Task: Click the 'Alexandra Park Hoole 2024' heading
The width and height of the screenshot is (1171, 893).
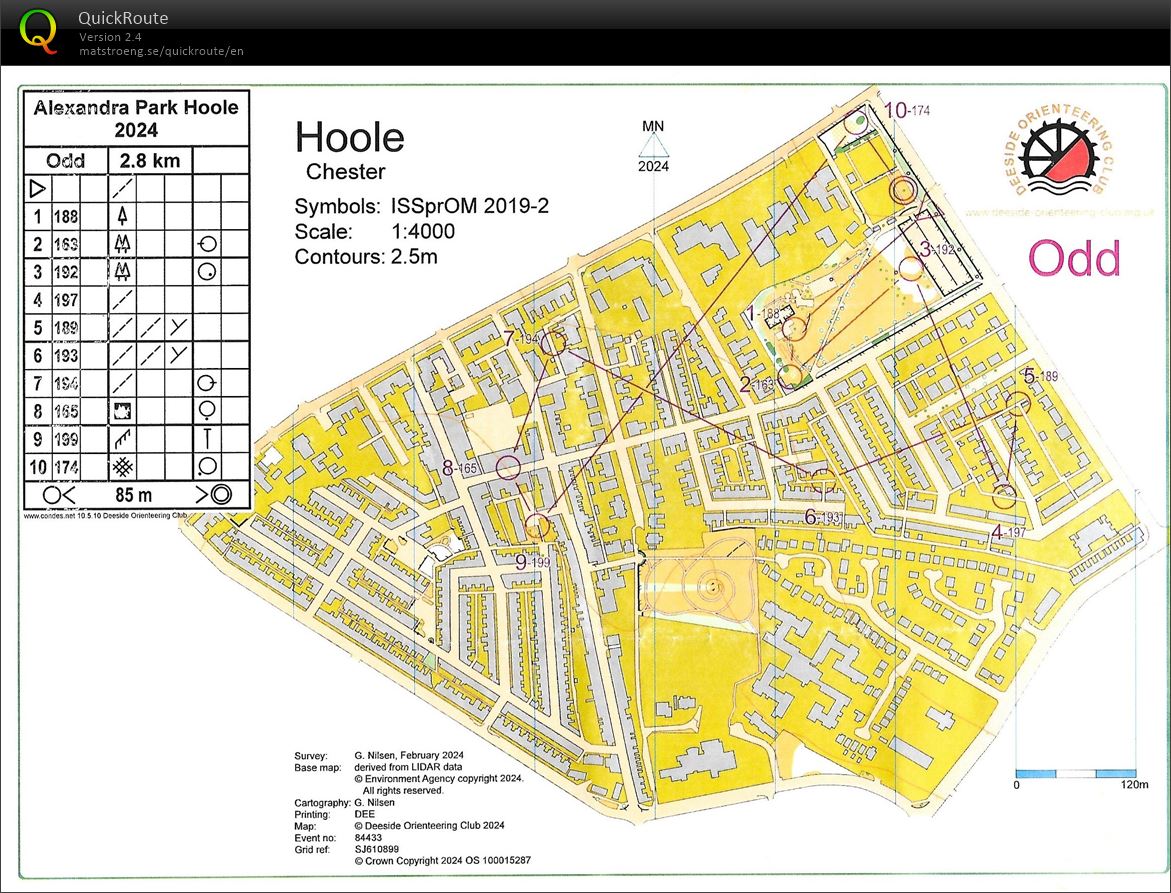Action: [x=136, y=119]
